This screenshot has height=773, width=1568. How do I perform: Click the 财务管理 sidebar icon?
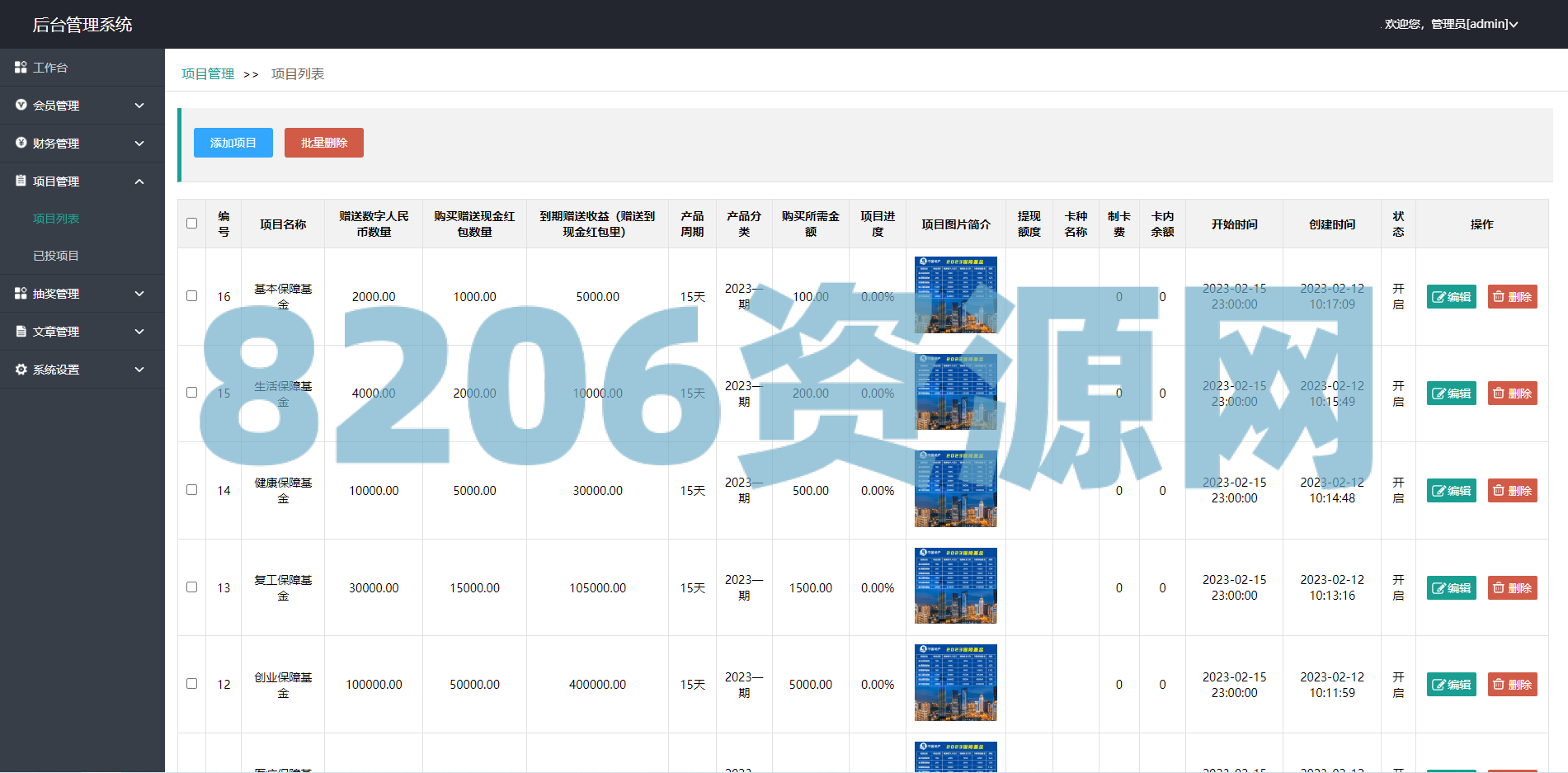click(x=21, y=143)
